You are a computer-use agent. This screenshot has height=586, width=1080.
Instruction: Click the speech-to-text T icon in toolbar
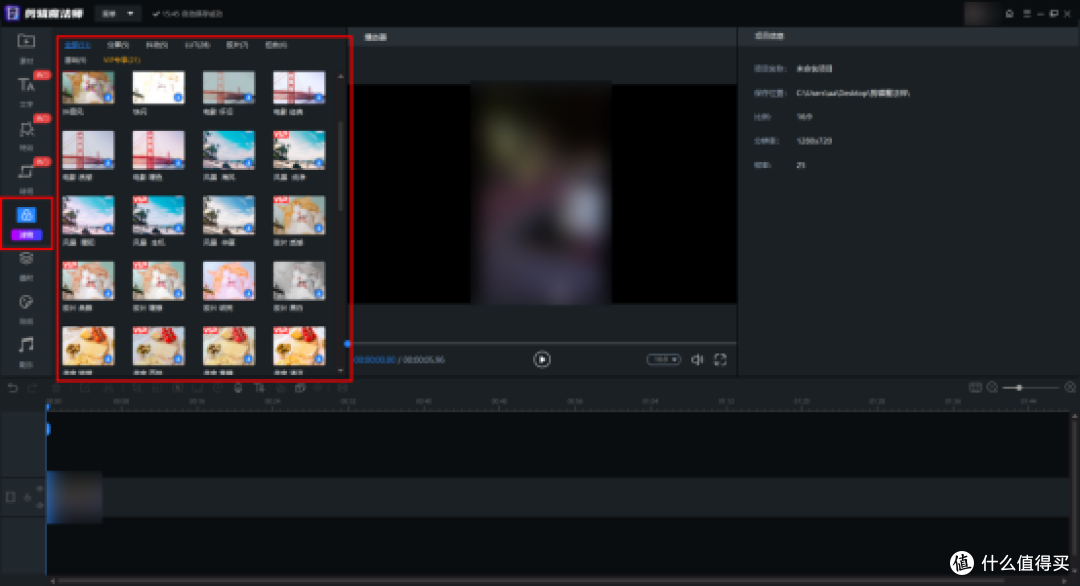[x=260, y=388]
